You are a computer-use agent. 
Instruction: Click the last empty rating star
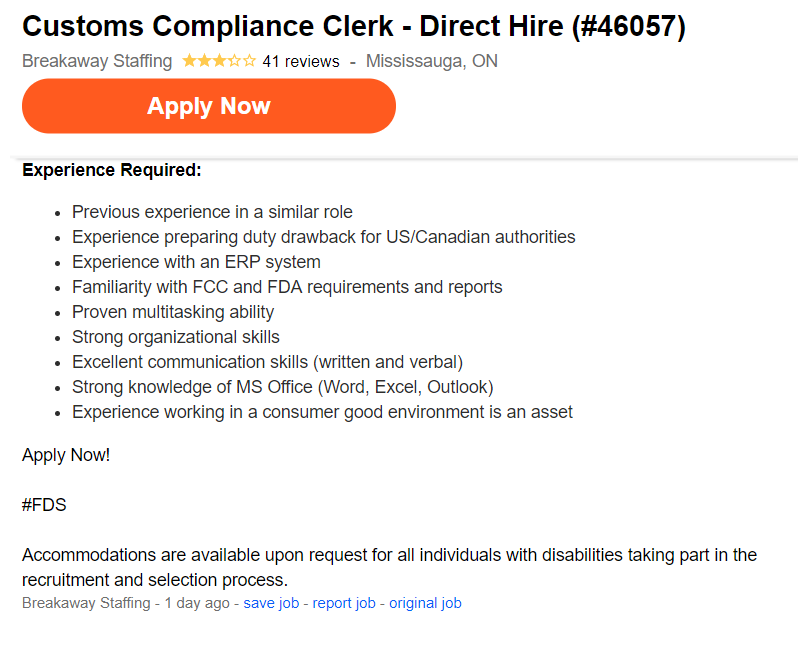pos(249,61)
